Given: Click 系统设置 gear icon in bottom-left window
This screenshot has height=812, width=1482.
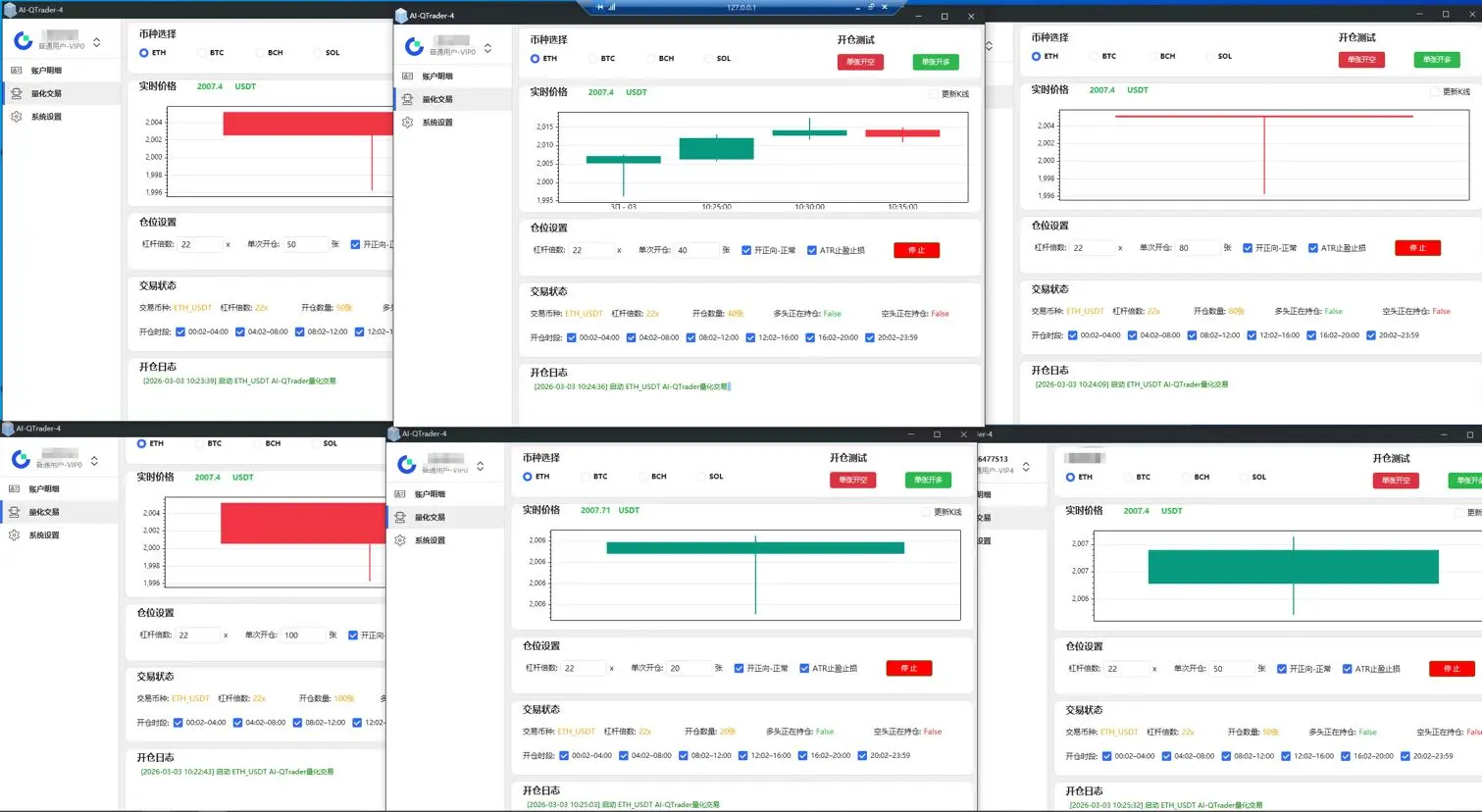Looking at the screenshot, I should pyautogui.click(x=14, y=535).
